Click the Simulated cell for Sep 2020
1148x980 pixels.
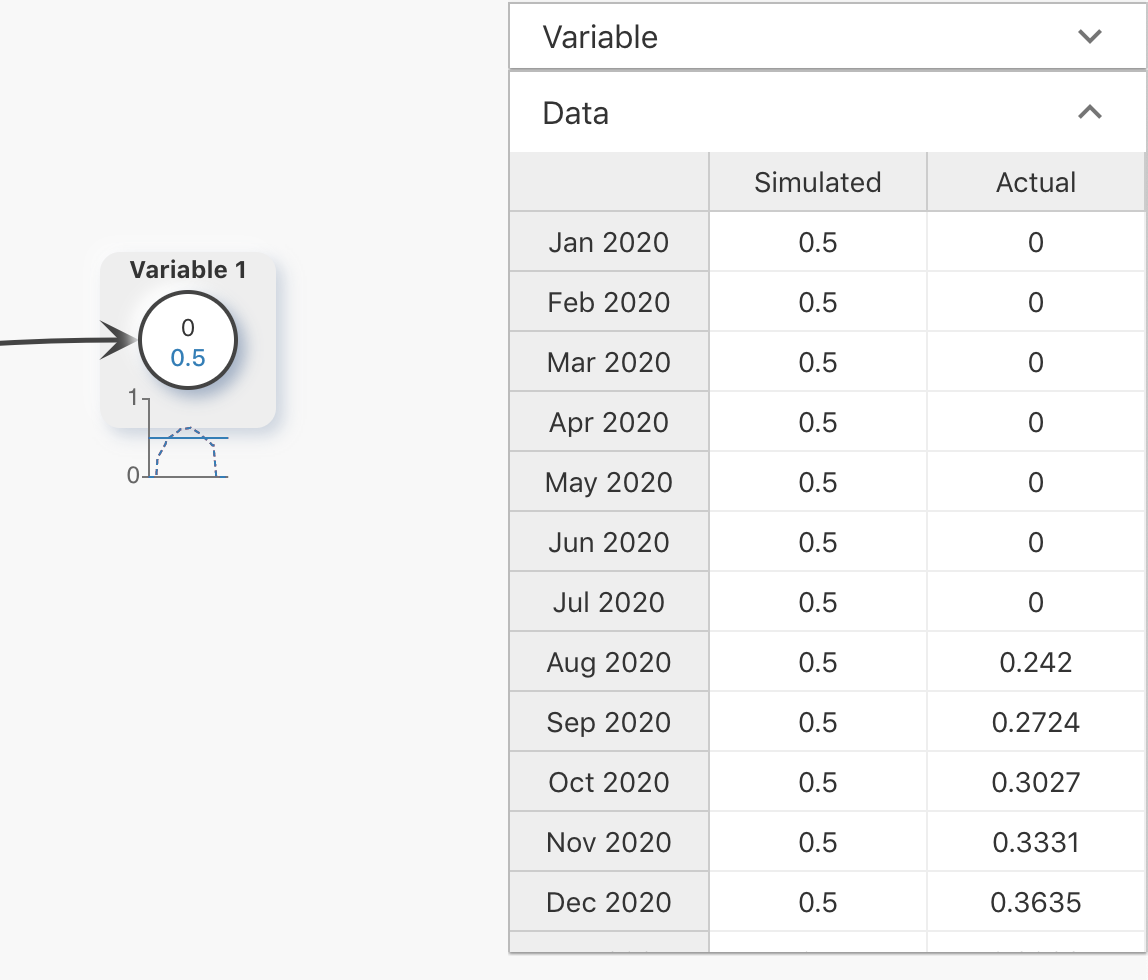(818, 722)
